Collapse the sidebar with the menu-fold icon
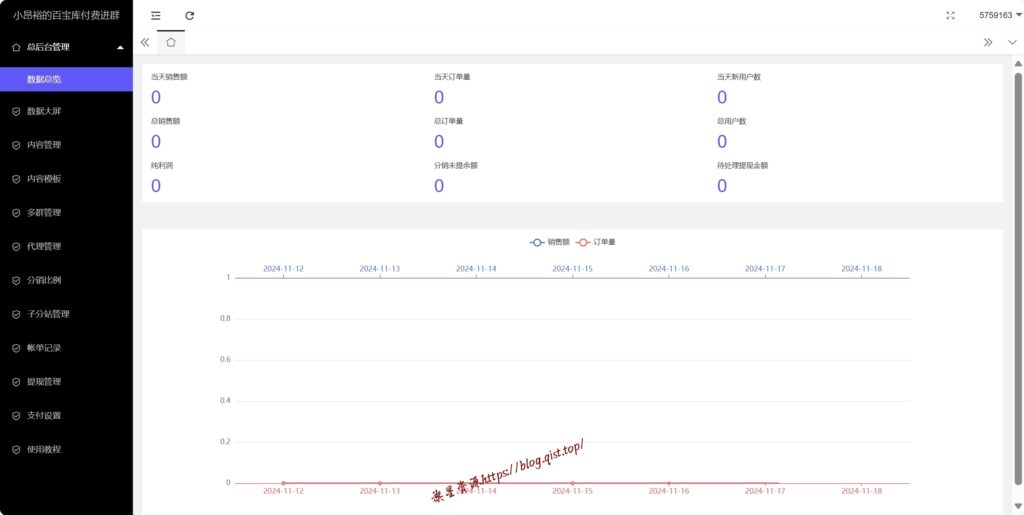This screenshot has height=515, width=1024. 155,15
